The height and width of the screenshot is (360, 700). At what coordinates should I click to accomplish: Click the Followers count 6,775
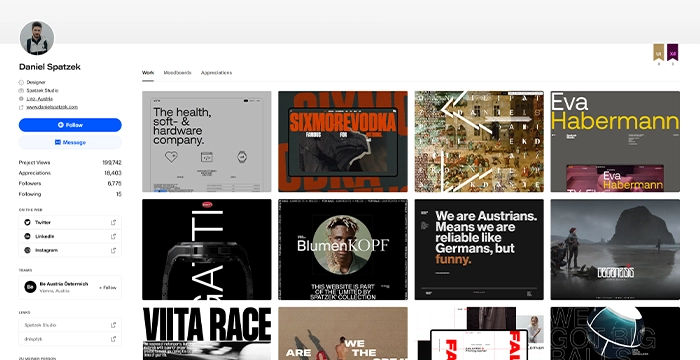coord(114,184)
